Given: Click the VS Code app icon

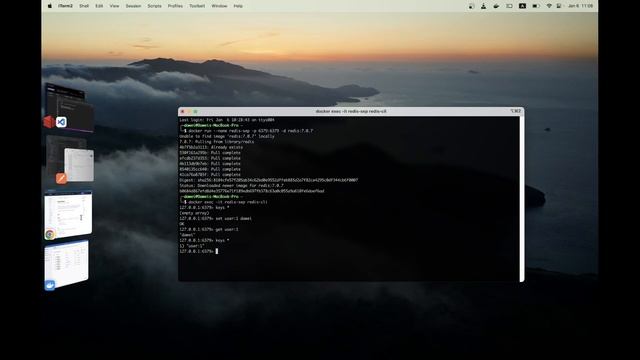Looking at the screenshot, I should tap(61, 122).
